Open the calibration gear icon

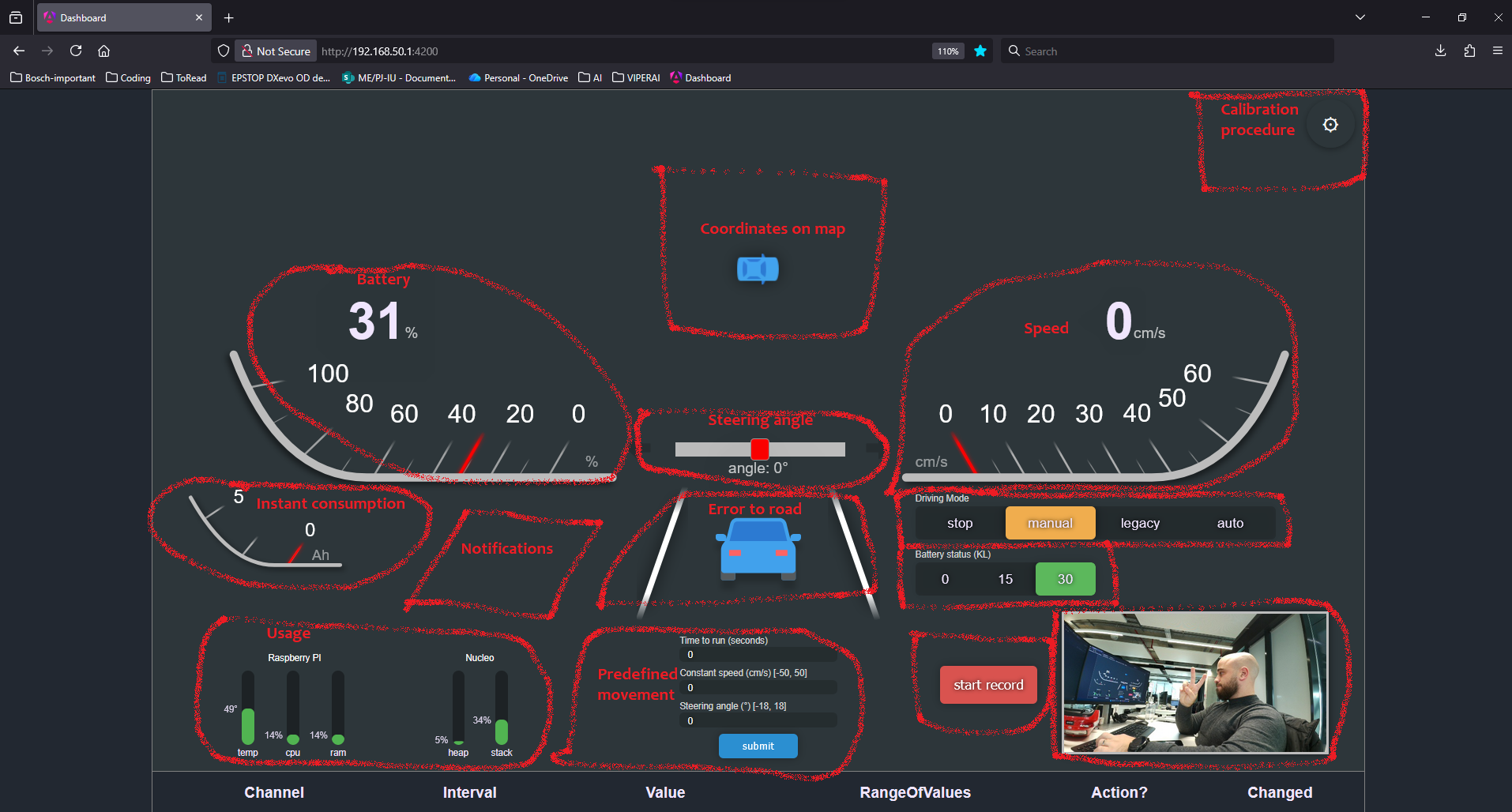pyautogui.click(x=1330, y=125)
